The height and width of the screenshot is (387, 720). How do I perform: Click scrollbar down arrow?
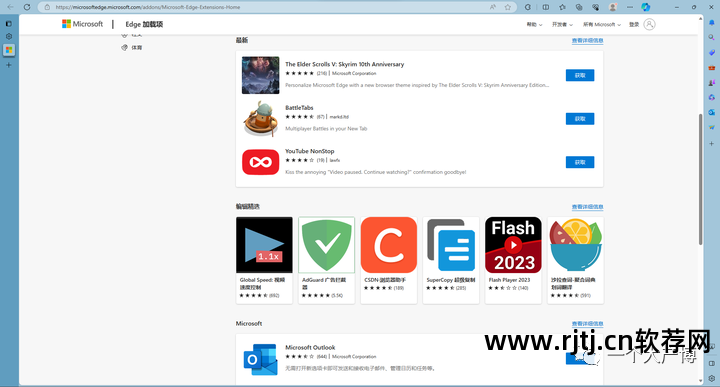point(700,381)
